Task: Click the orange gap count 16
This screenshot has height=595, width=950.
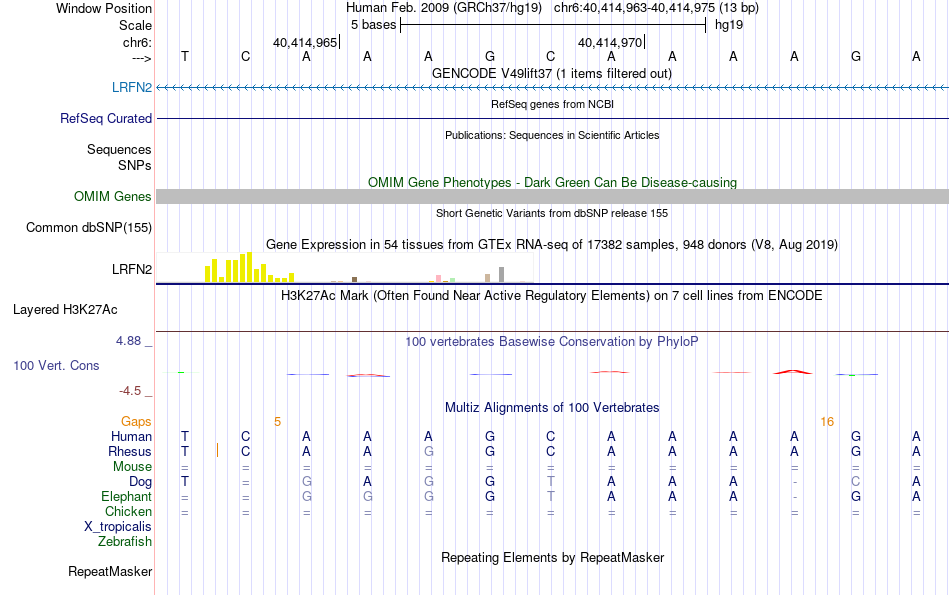Action: [827, 422]
